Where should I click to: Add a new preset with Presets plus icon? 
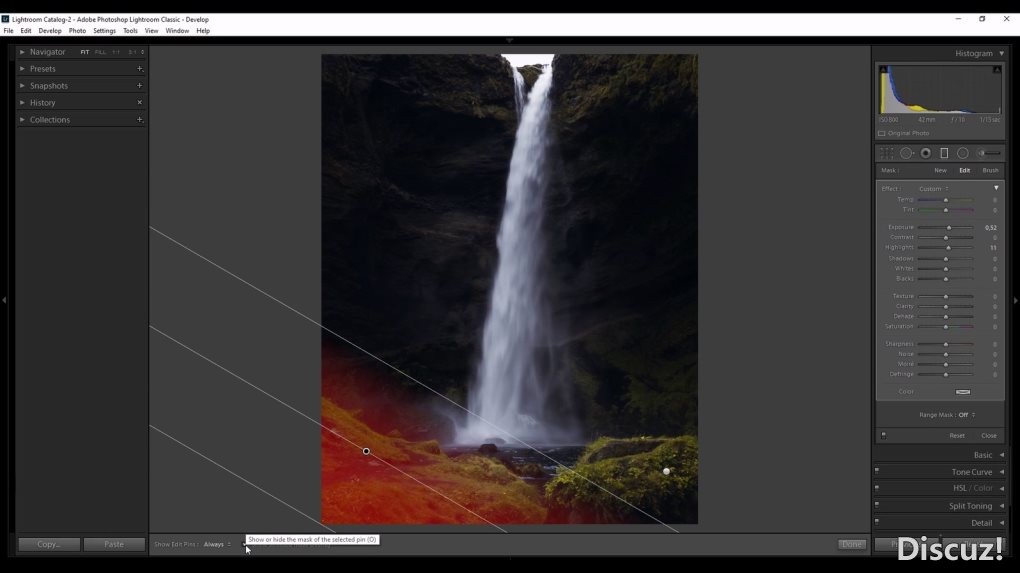click(x=139, y=69)
